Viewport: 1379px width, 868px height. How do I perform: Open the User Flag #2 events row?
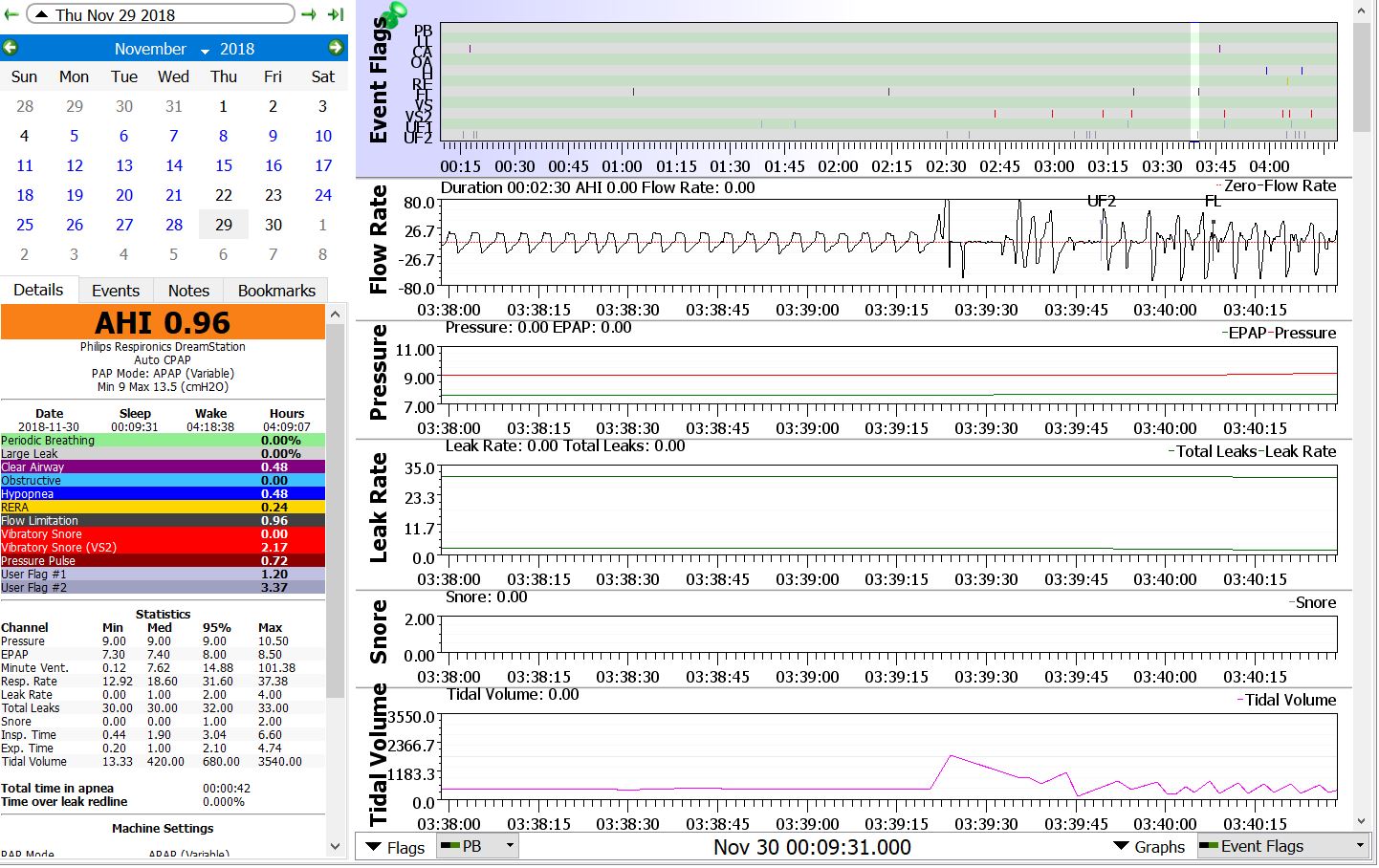pyautogui.click(x=163, y=588)
